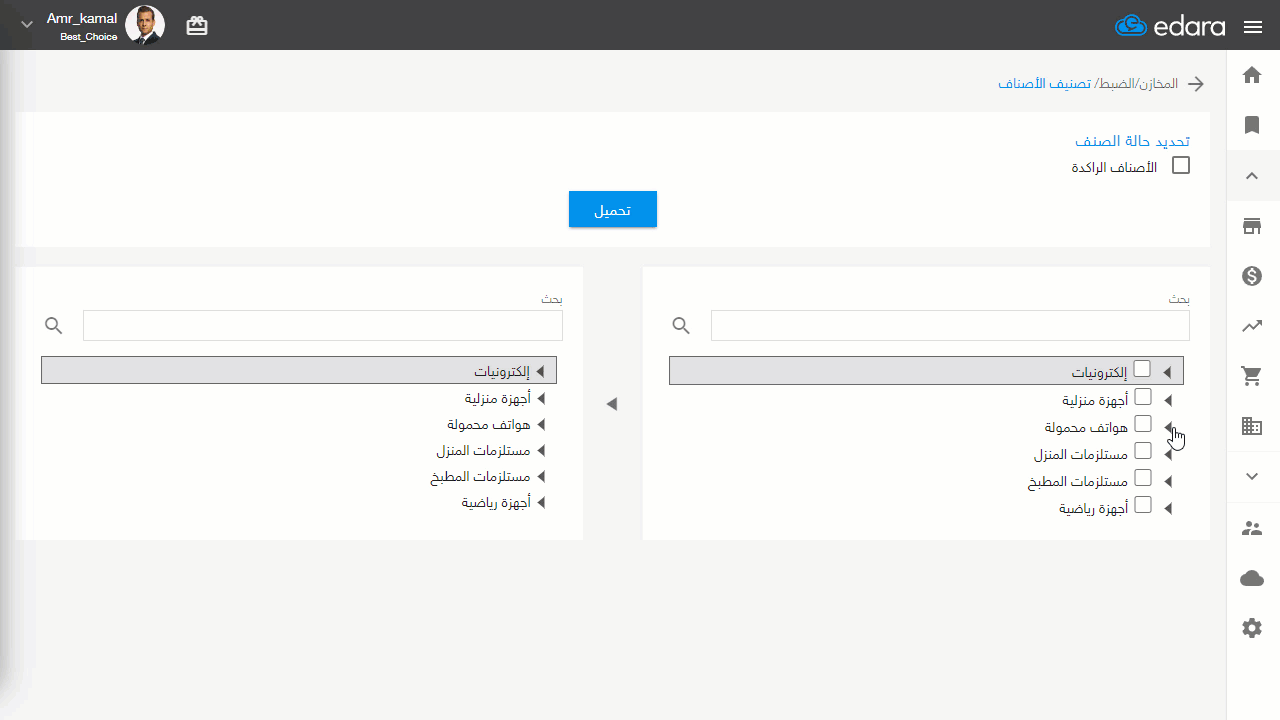Image resolution: width=1280 pixels, height=720 pixels.
Task: Open the store sidebar icon
Action: tap(1252, 226)
